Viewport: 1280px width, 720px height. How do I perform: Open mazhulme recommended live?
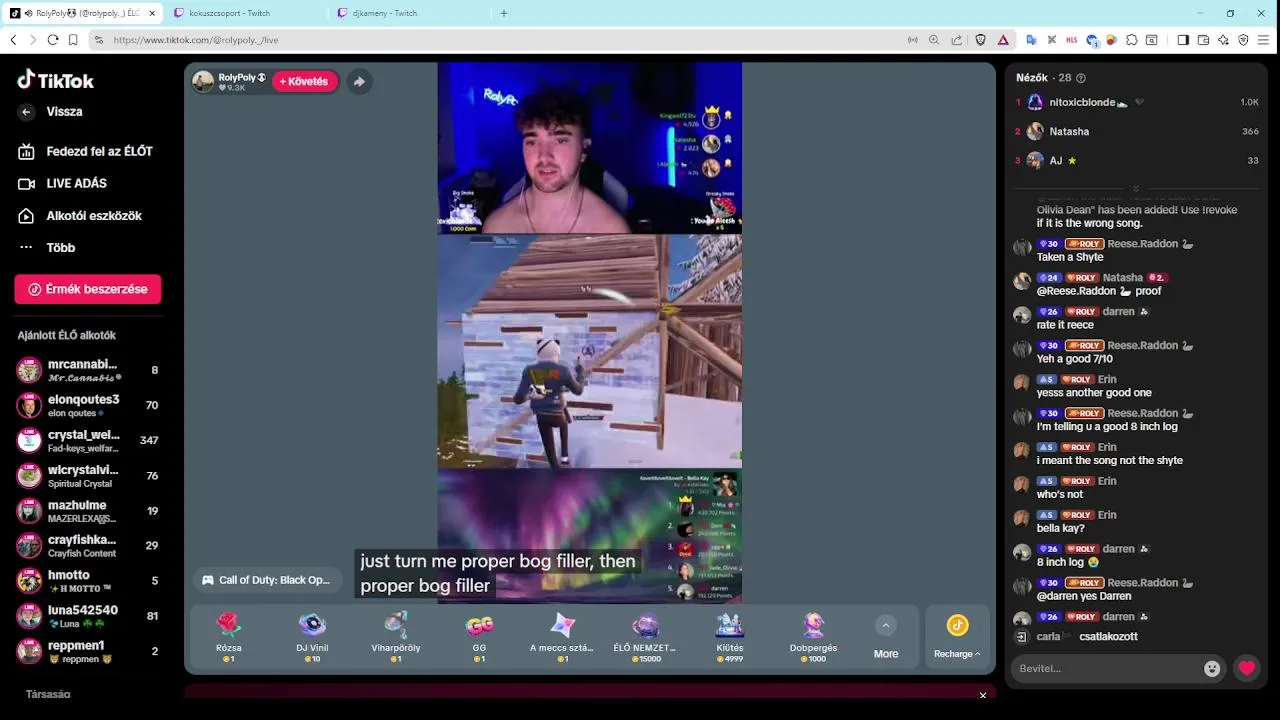(x=88, y=511)
